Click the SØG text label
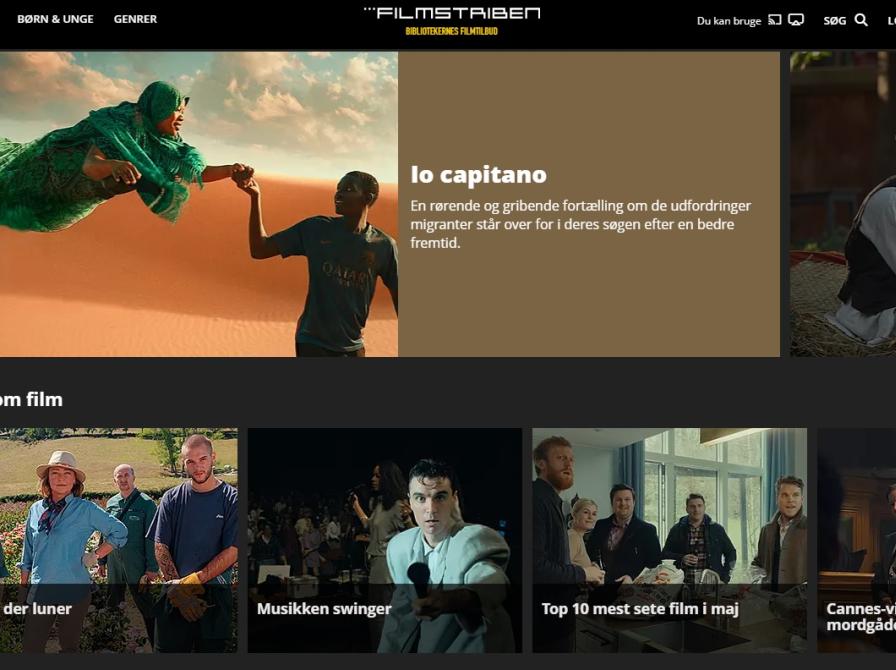Viewport: 896px width, 670px height. [x=834, y=20]
